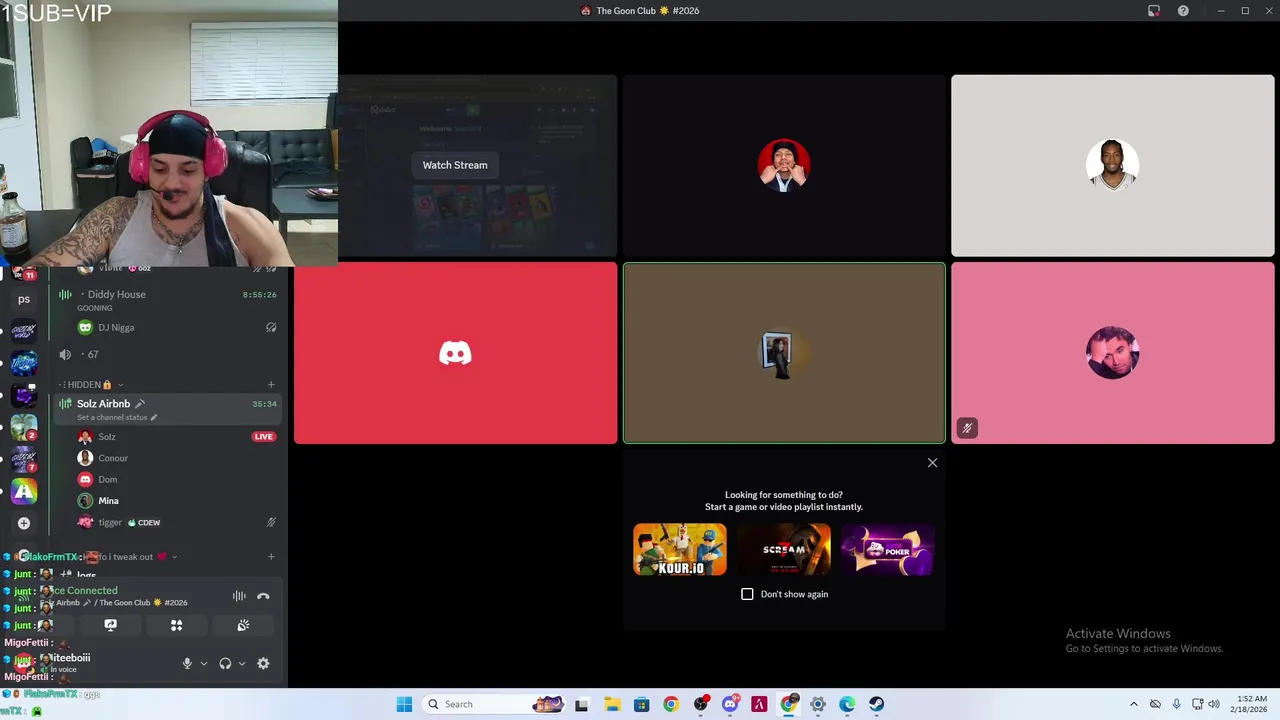Add a server with plus icon

click(x=24, y=523)
